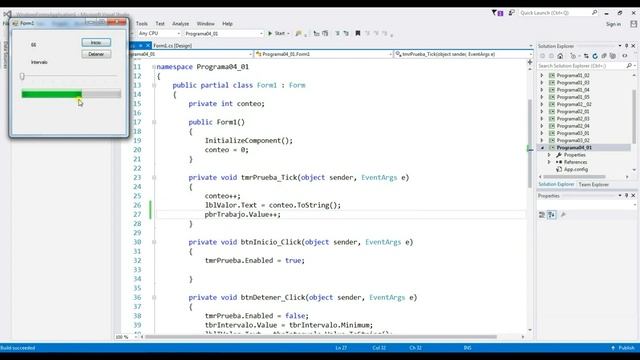
Task: Click the pbrTrabajo.Value++ code line
Action: pos(242,215)
